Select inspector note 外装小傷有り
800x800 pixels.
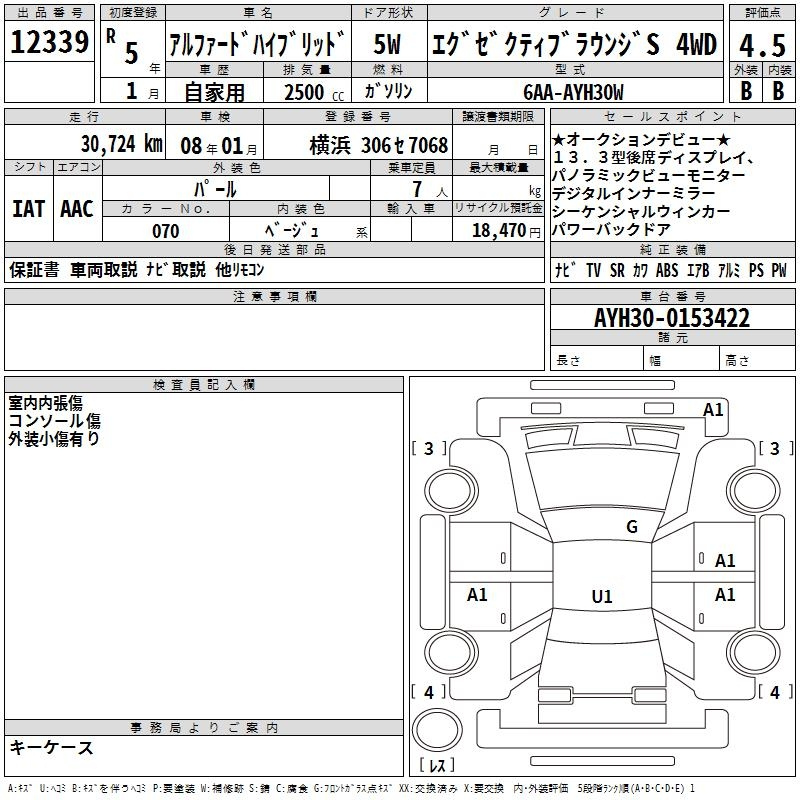click(x=54, y=438)
